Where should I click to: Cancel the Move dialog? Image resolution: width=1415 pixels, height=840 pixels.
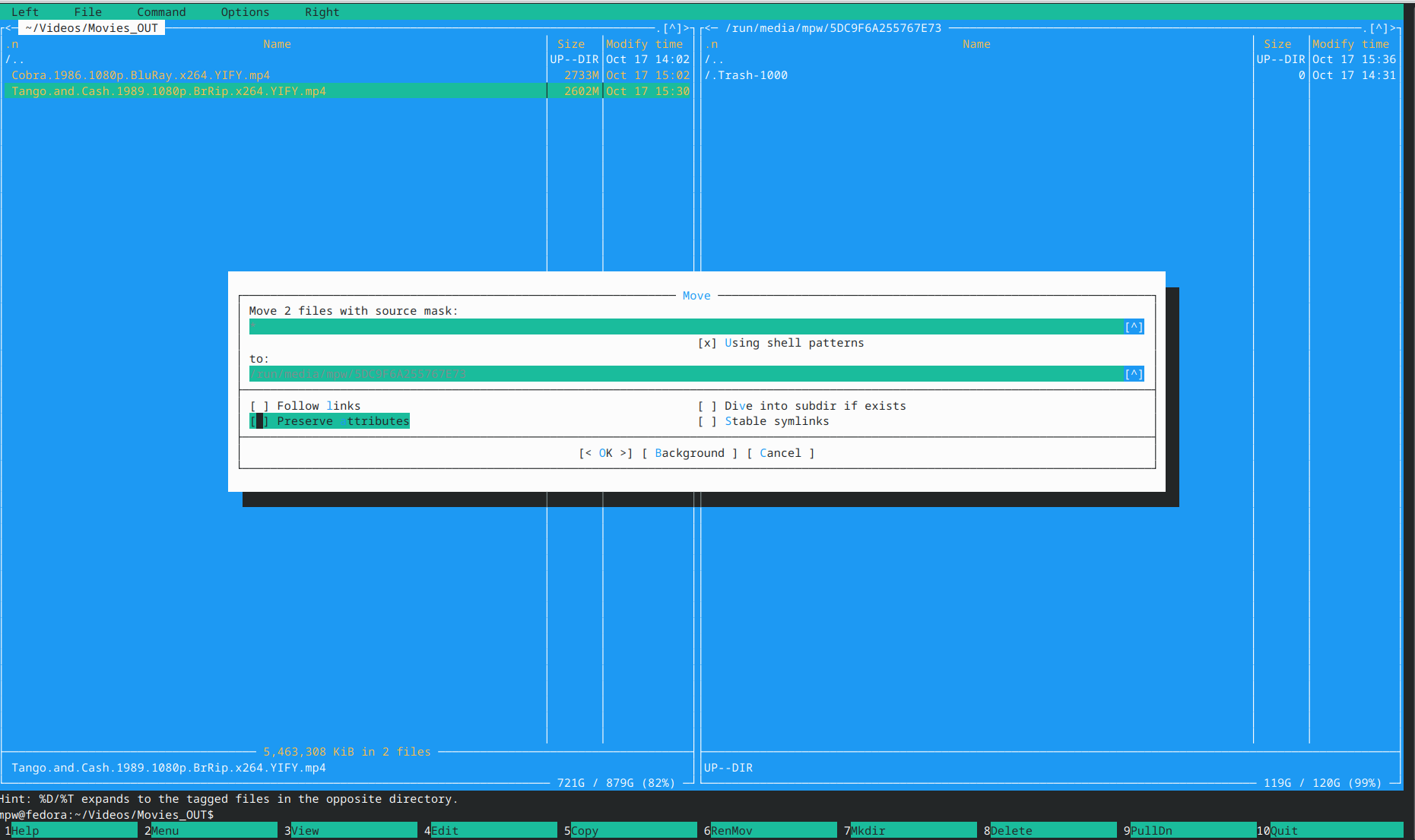(780, 453)
